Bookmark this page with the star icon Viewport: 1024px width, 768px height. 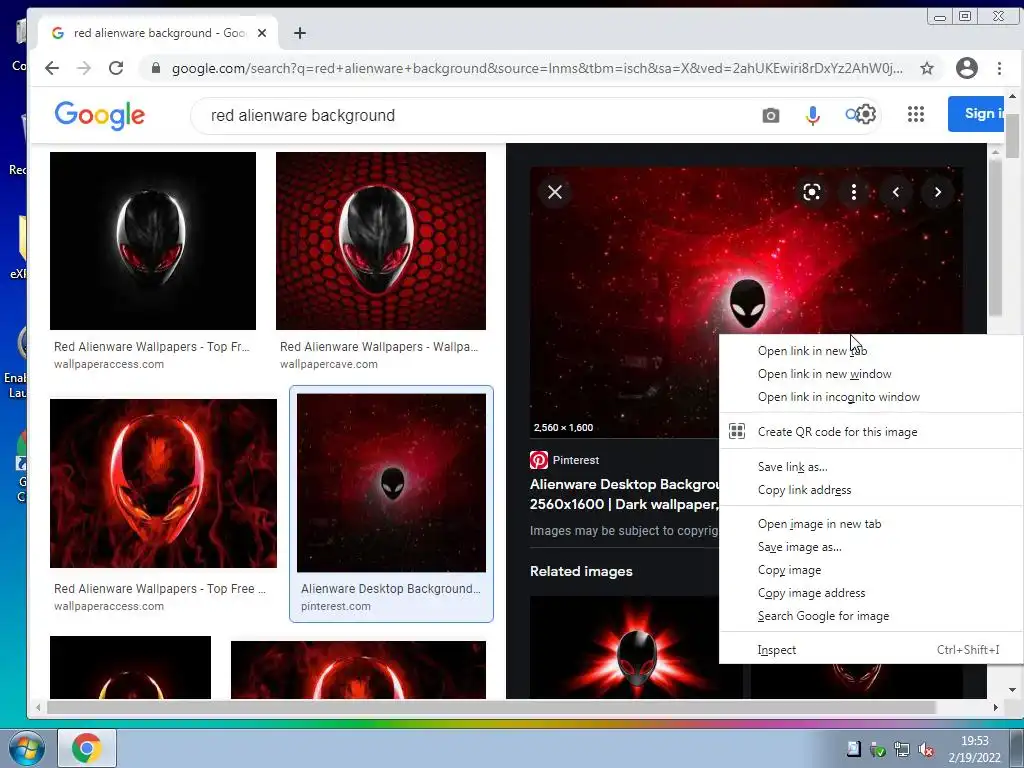click(x=927, y=68)
